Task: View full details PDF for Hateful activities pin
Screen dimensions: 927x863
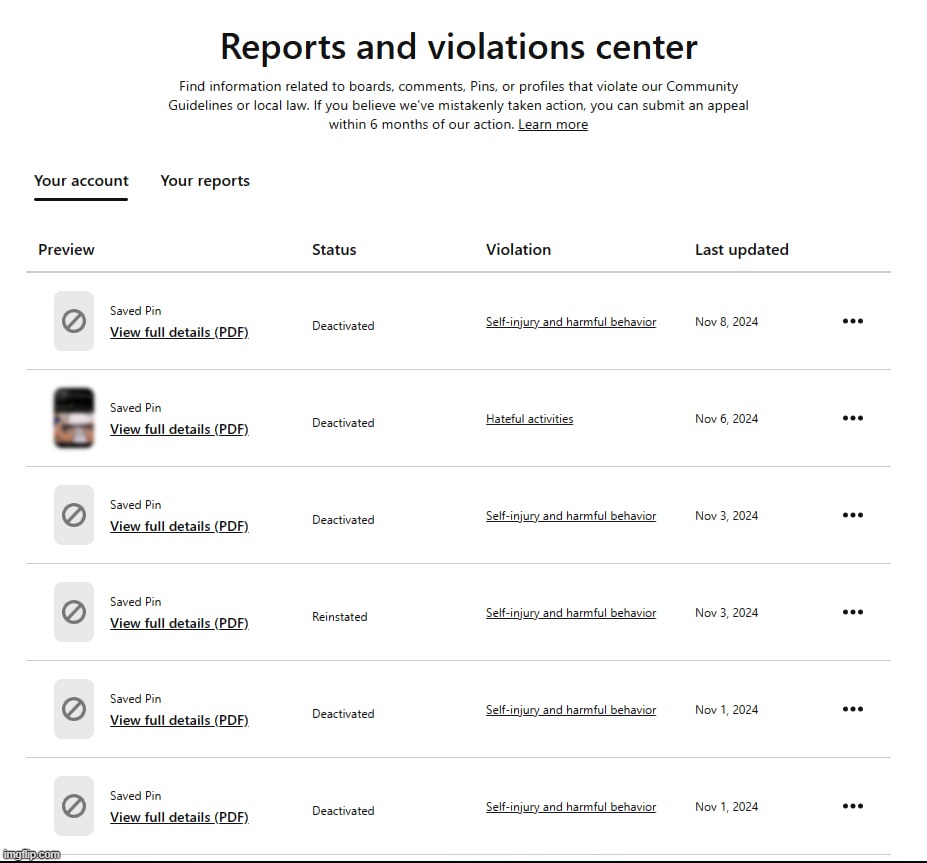Action: point(179,429)
